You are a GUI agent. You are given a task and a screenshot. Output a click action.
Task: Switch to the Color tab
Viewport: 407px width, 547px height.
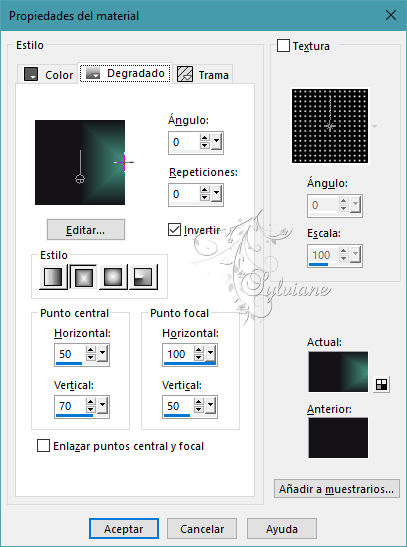click(48, 74)
